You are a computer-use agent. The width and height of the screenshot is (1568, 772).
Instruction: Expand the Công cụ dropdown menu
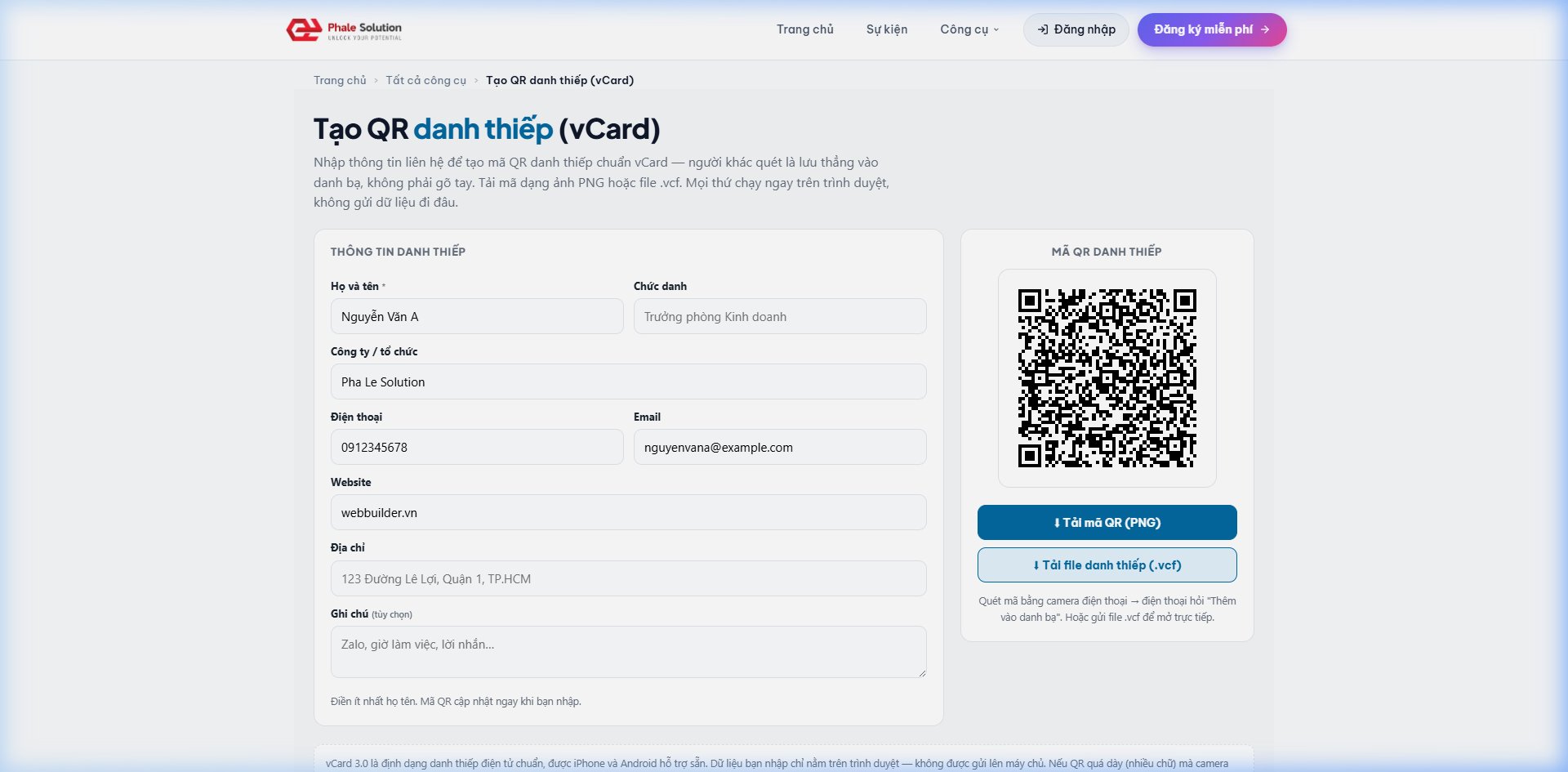pos(969,29)
